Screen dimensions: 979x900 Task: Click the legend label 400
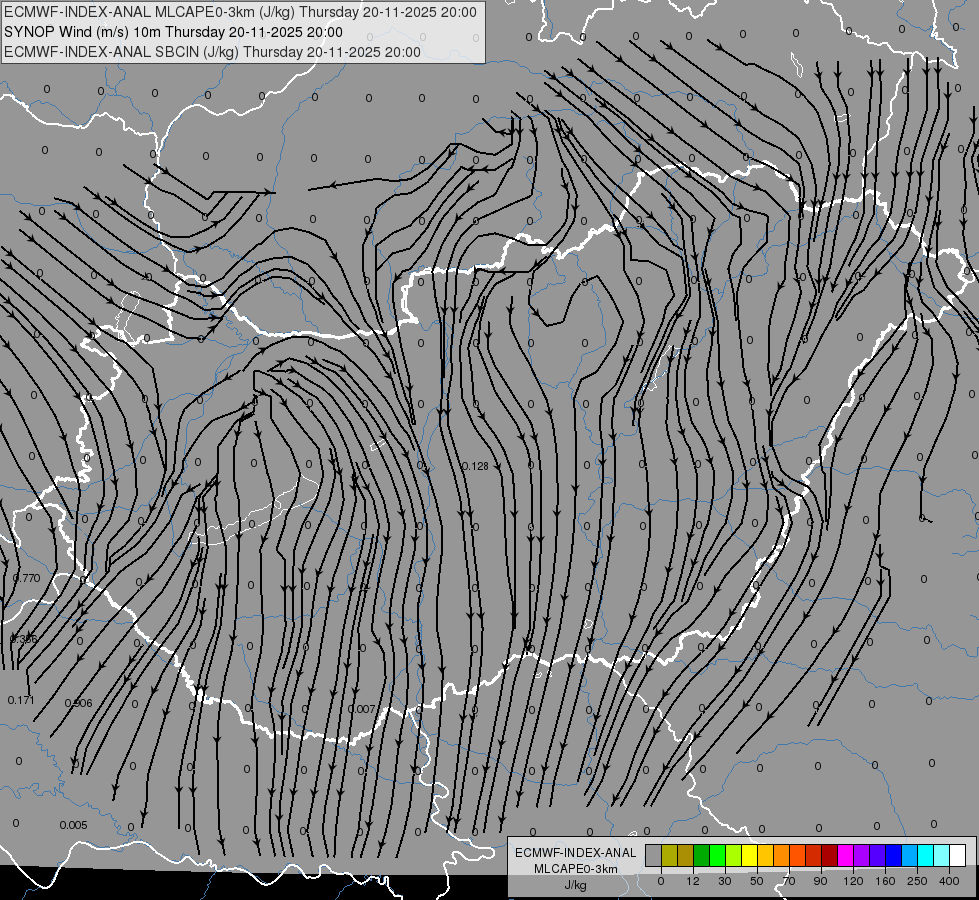949,881
